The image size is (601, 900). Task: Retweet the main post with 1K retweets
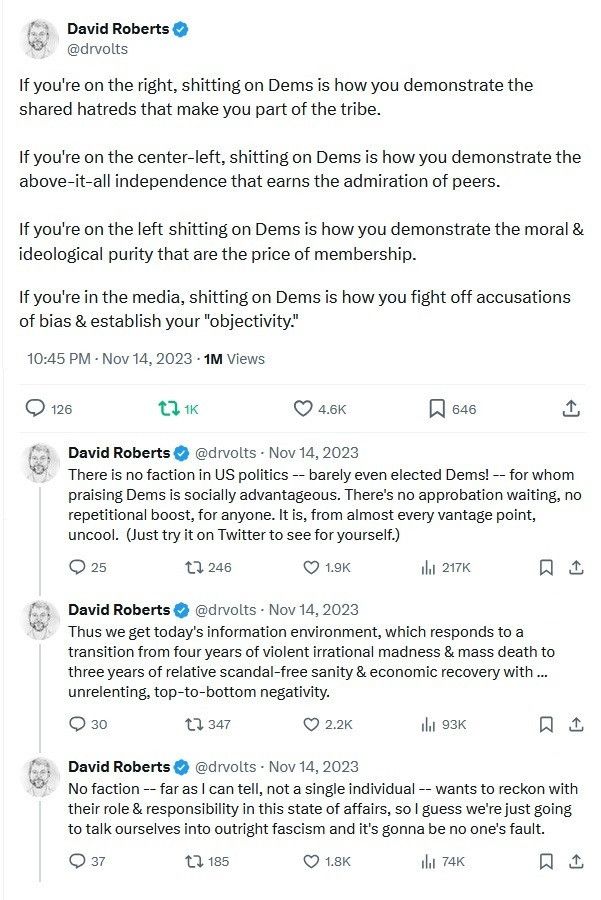[x=169, y=408]
